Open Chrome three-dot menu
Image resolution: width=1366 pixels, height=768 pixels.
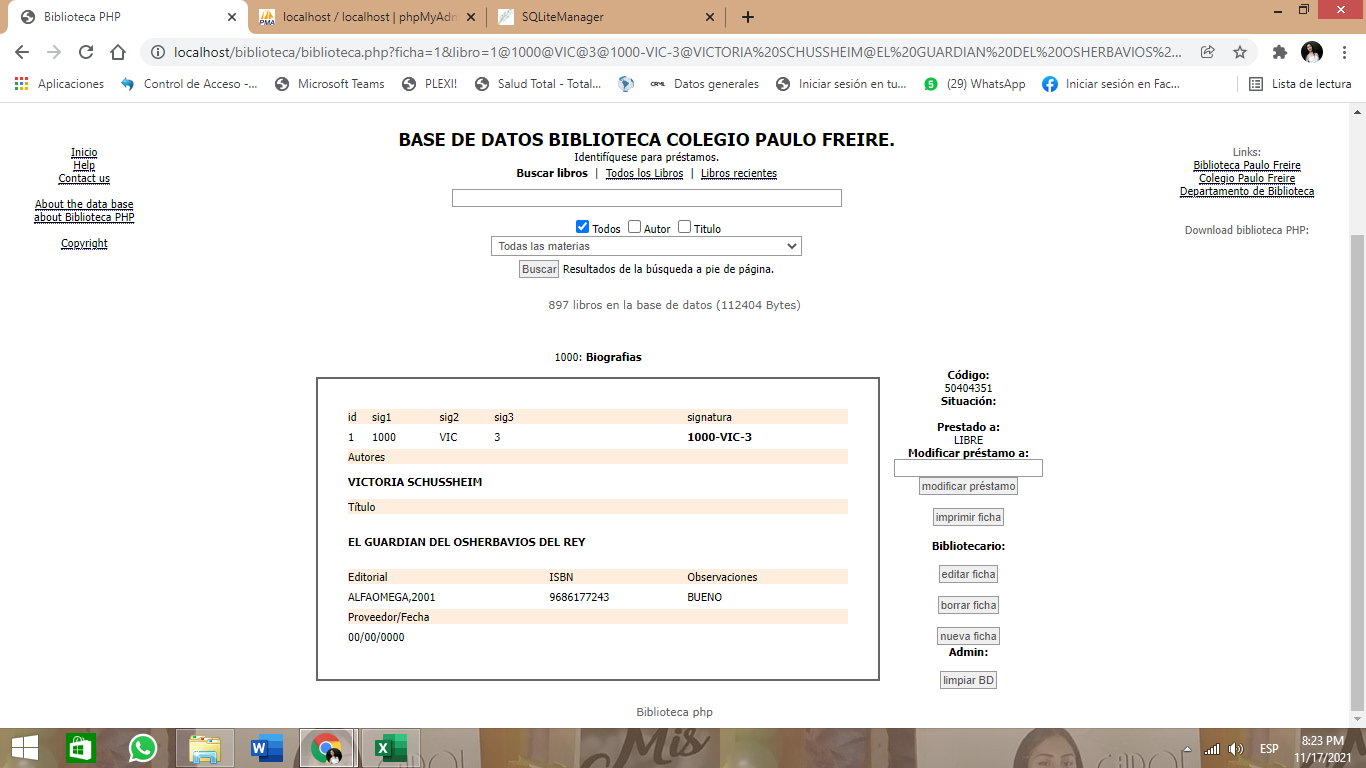click(x=1343, y=52)
